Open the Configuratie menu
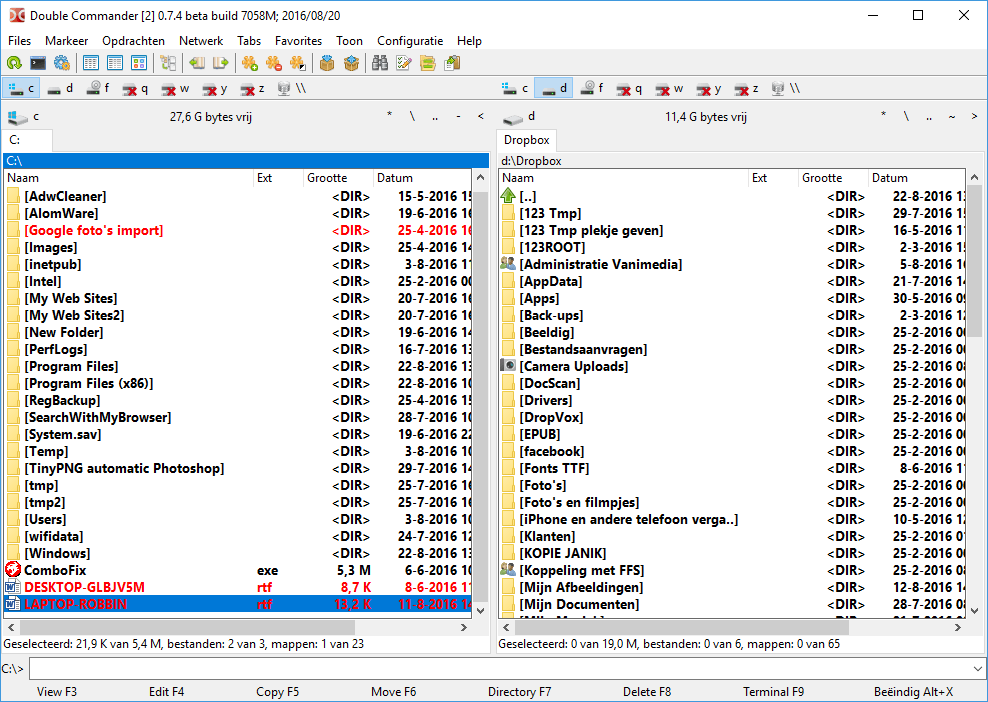This screenshot has width=988, height=702. click(410, 41)
